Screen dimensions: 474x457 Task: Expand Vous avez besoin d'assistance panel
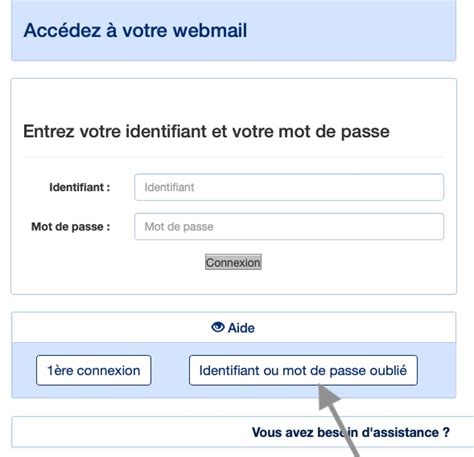243,432
